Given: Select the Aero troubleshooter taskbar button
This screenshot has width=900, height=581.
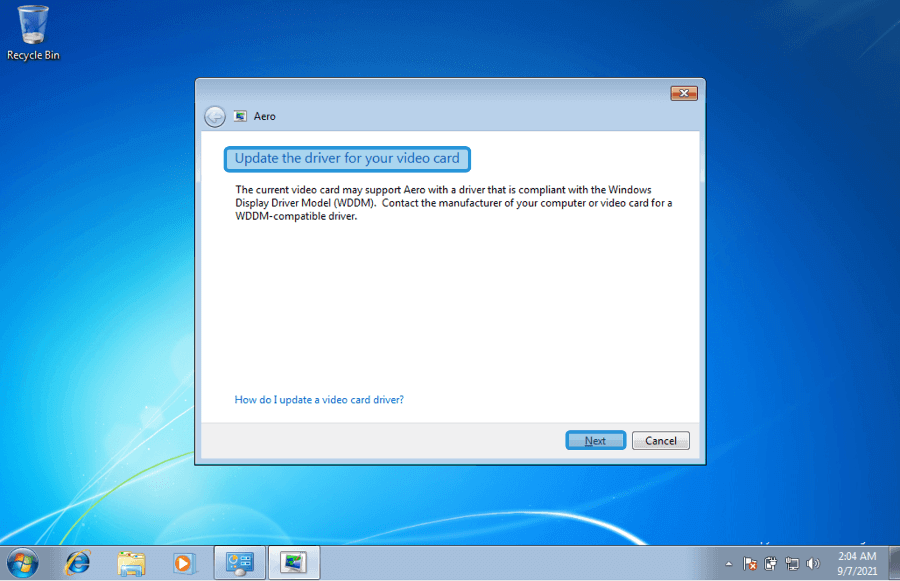Looking at the screenshot, I should (294, 563).
